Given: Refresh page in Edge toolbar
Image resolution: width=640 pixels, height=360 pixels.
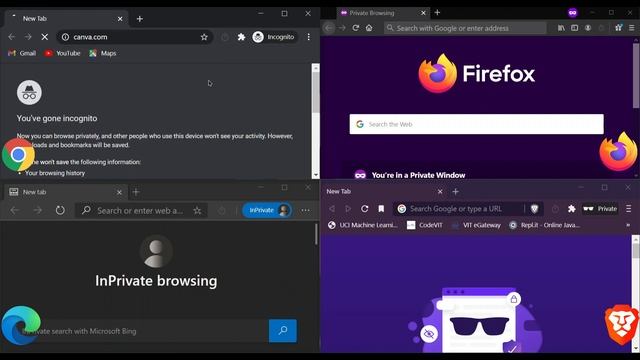Looking at the screenshot, I should [60, 211].
